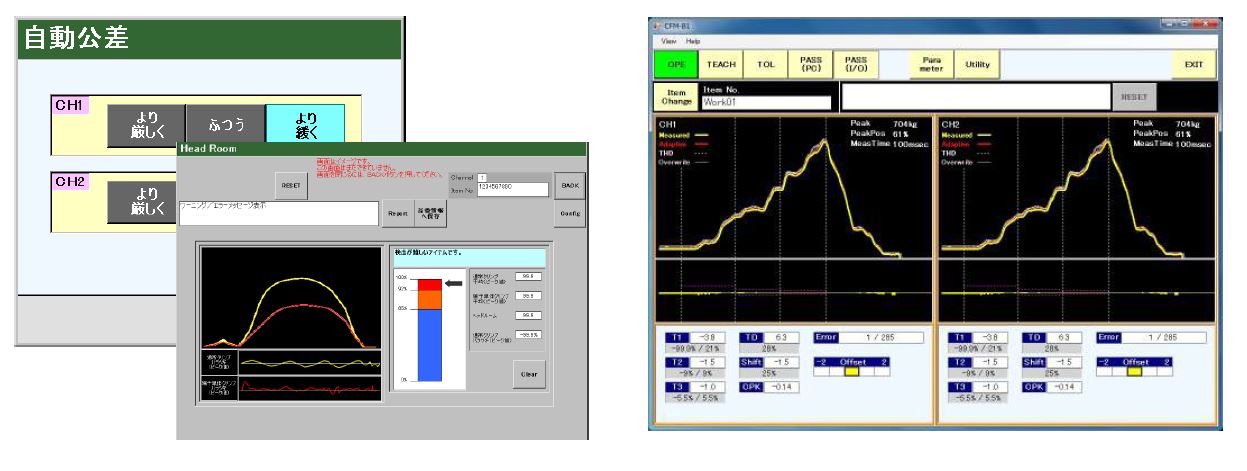Open the TEACH screen
Screen dimensions: 1247x471
point(721,65)
